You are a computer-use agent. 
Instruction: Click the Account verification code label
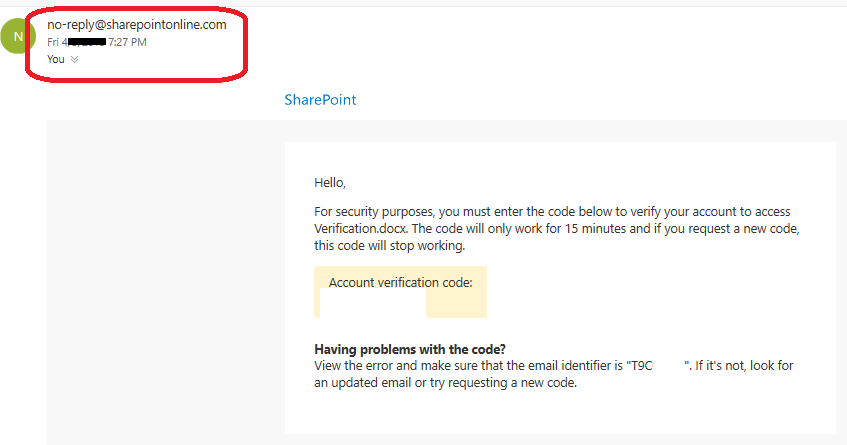tap(400, 282)
